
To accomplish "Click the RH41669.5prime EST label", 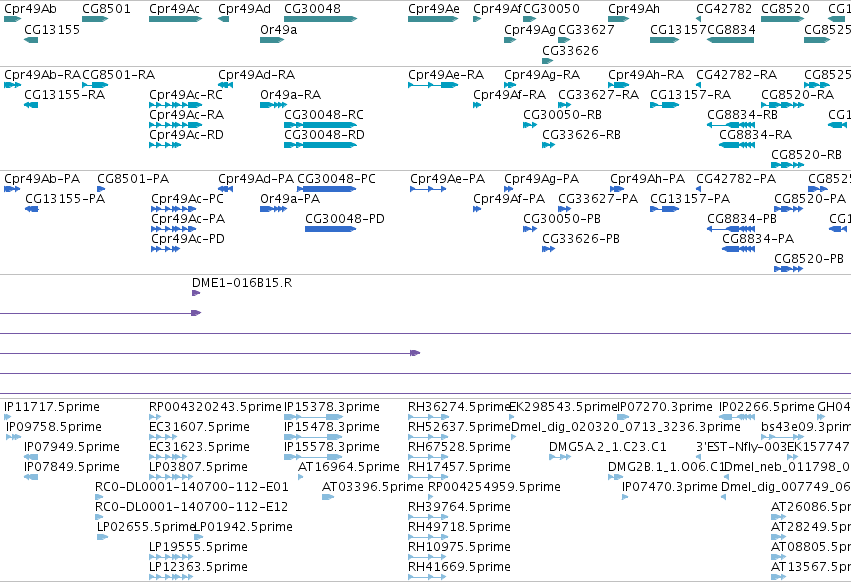I will tap(459, 567).
